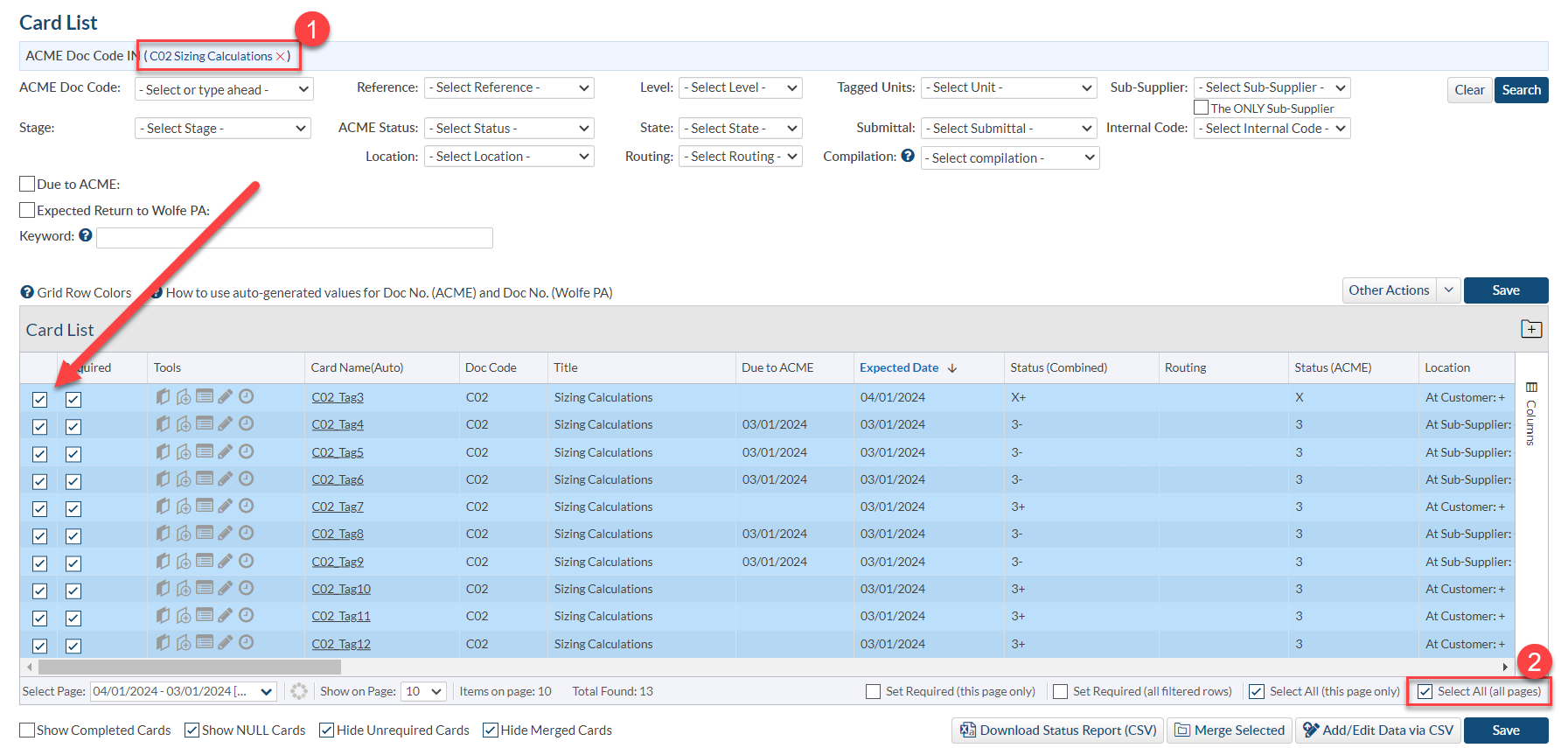The image size is (1568, 748).
Task: Open the C02_Tag10 card link
Action: tap(341, 589)
